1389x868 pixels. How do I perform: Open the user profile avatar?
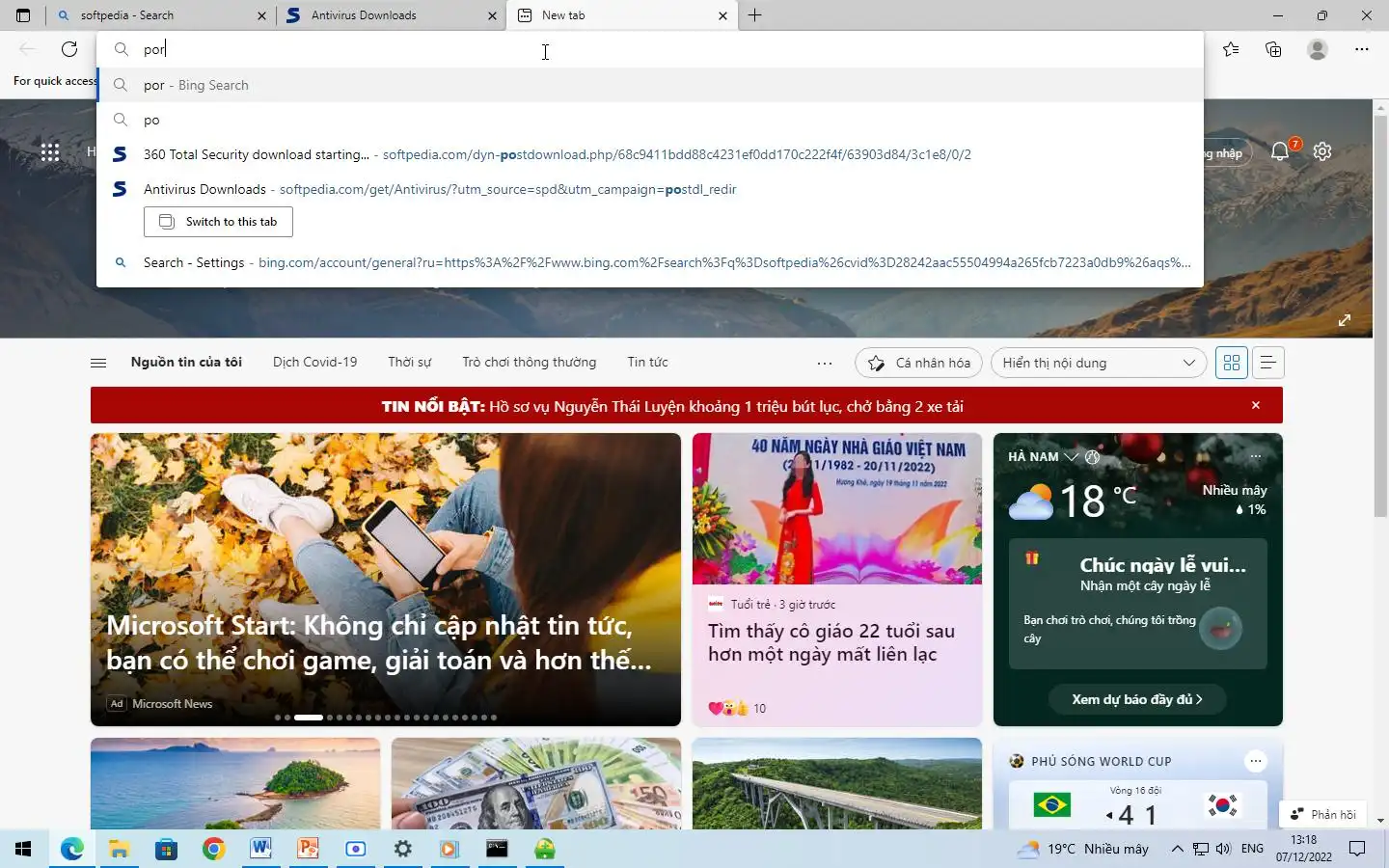[x=1318, y=49]
